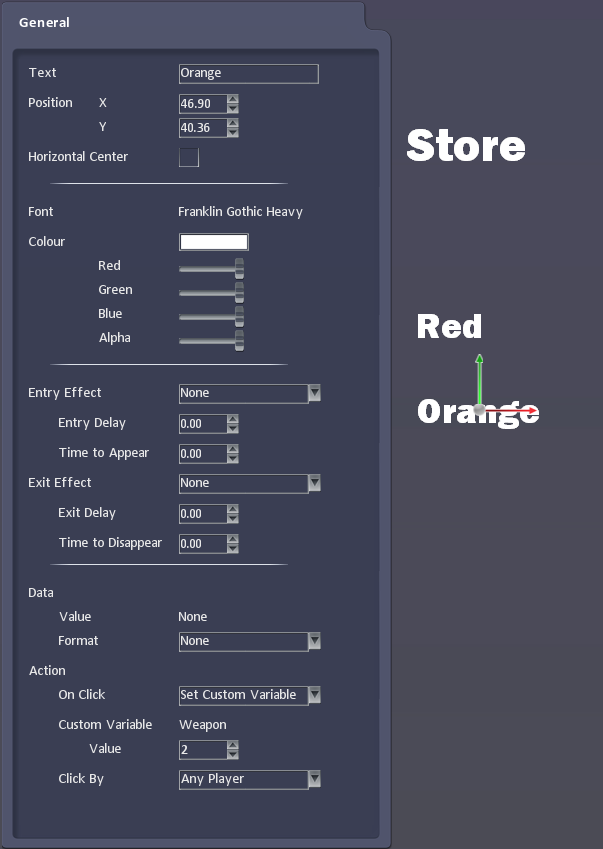
Task: Decrease Position Y value with down arrow
Action: (233, 133)
